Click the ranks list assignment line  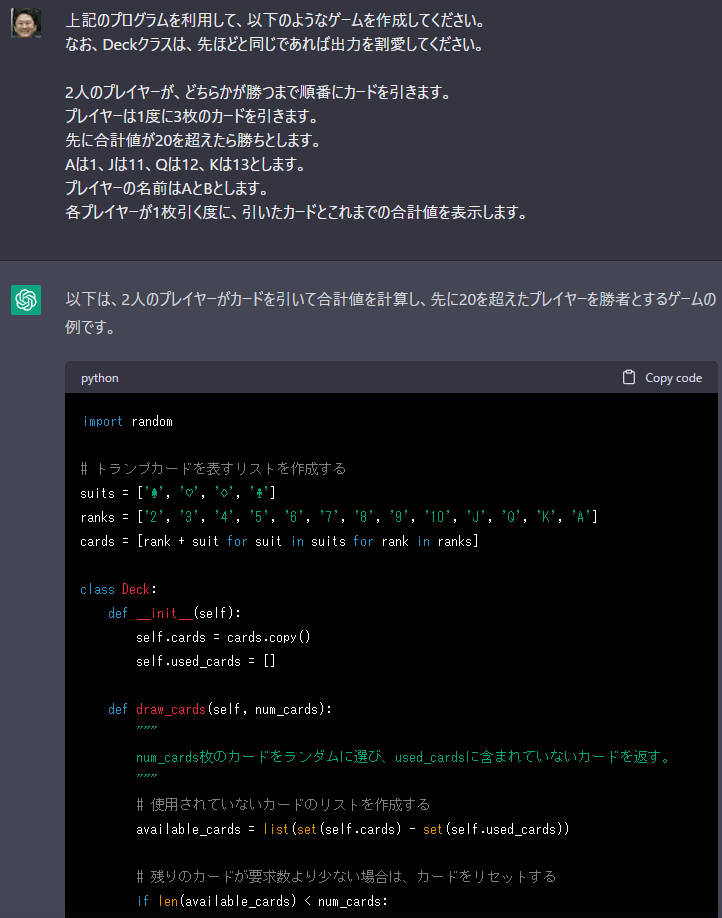coord(339,517)
